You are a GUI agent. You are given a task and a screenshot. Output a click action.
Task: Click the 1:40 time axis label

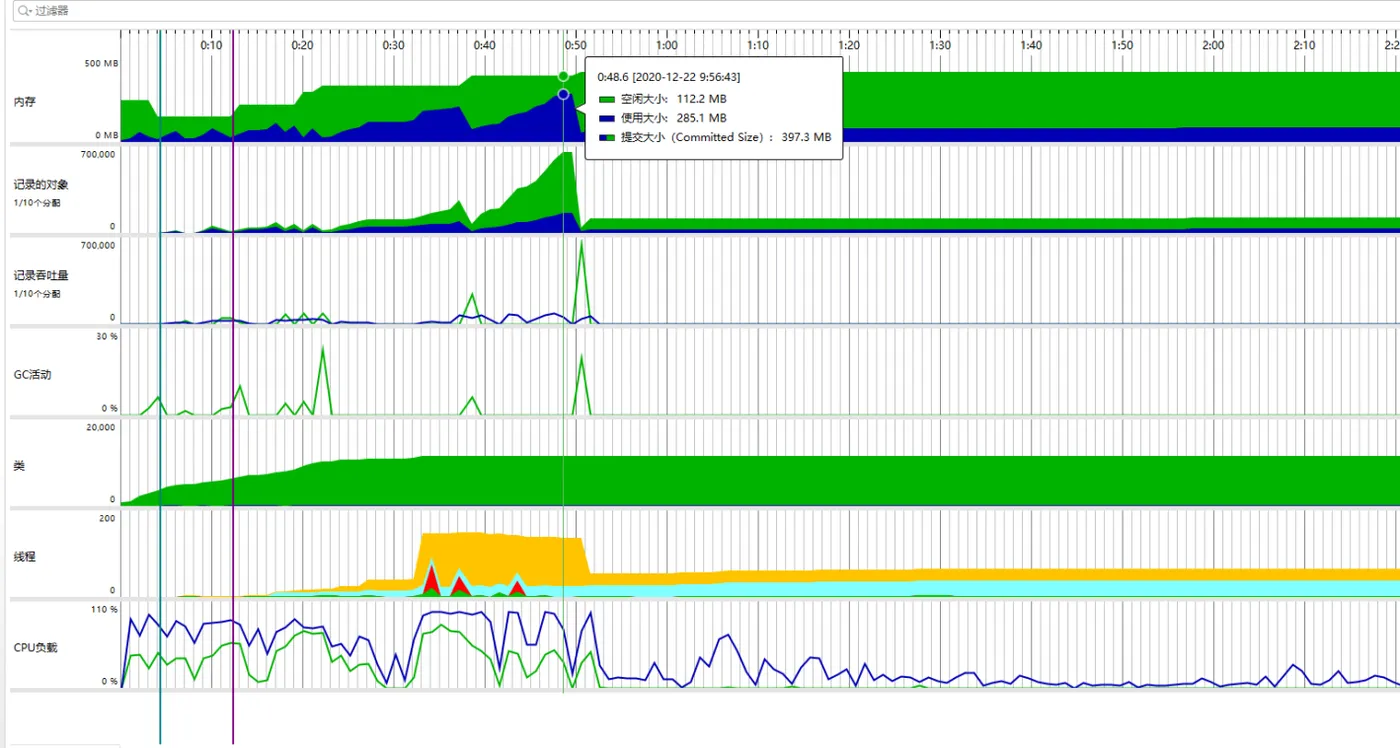pyautogui.click(x=1031, y=45)
